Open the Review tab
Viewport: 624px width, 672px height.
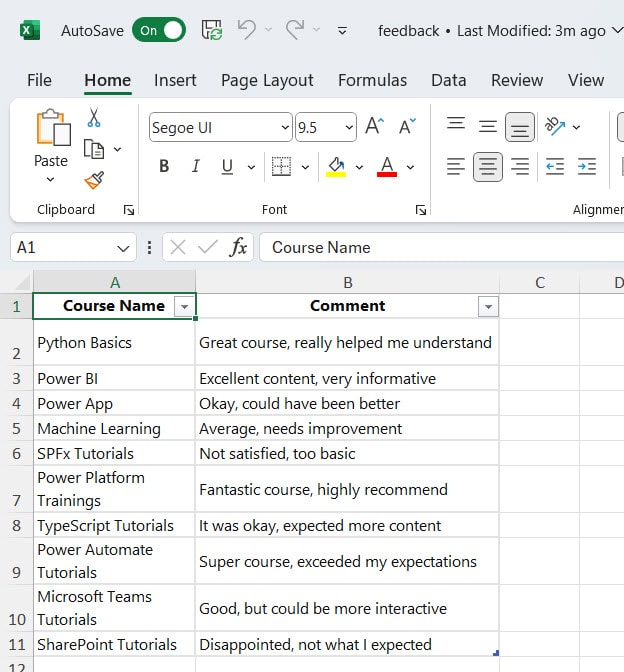point(517,80)
